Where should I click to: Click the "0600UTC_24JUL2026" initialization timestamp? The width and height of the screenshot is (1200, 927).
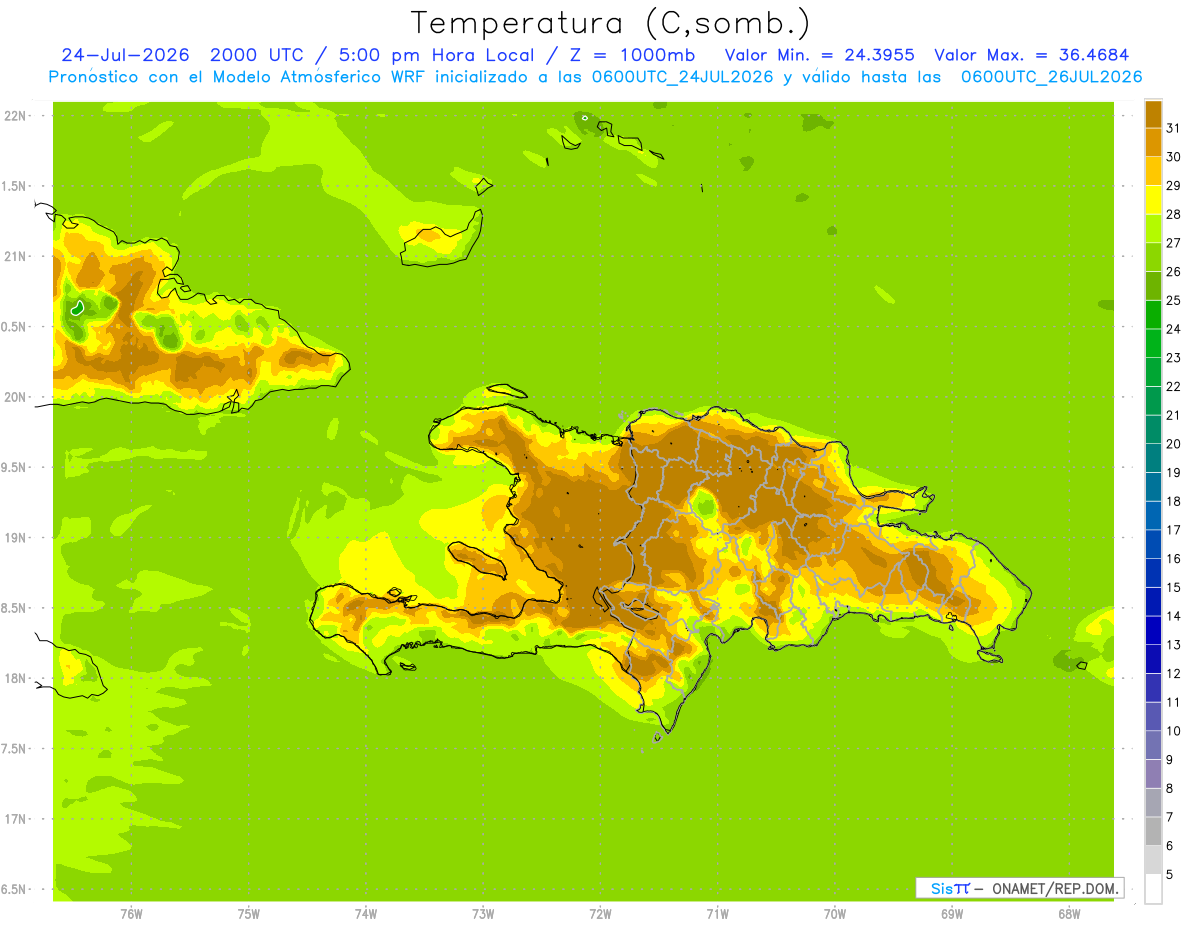[682, 77]
